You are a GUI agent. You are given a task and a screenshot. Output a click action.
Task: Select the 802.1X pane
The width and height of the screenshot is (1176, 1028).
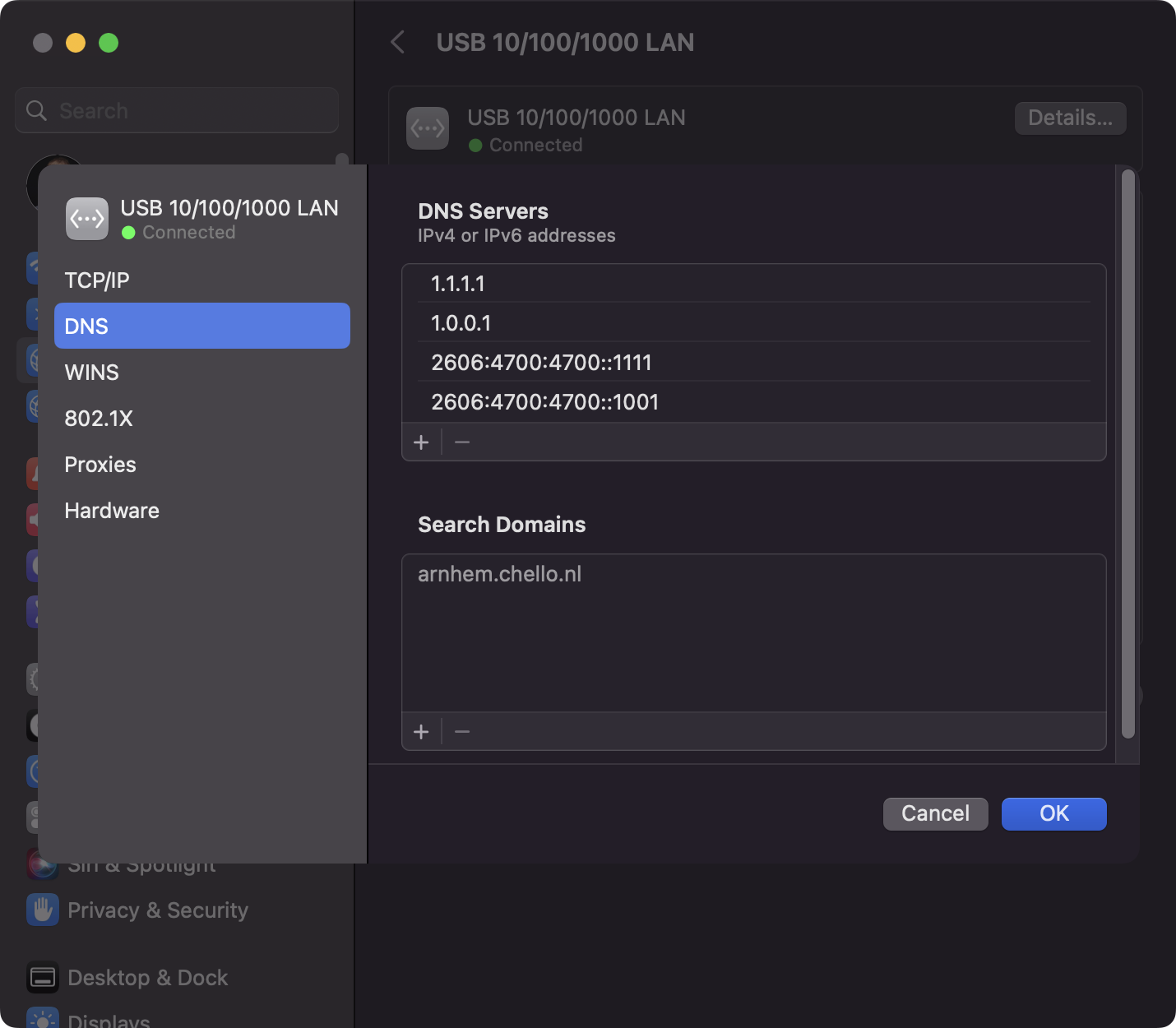tap(98, 418)
